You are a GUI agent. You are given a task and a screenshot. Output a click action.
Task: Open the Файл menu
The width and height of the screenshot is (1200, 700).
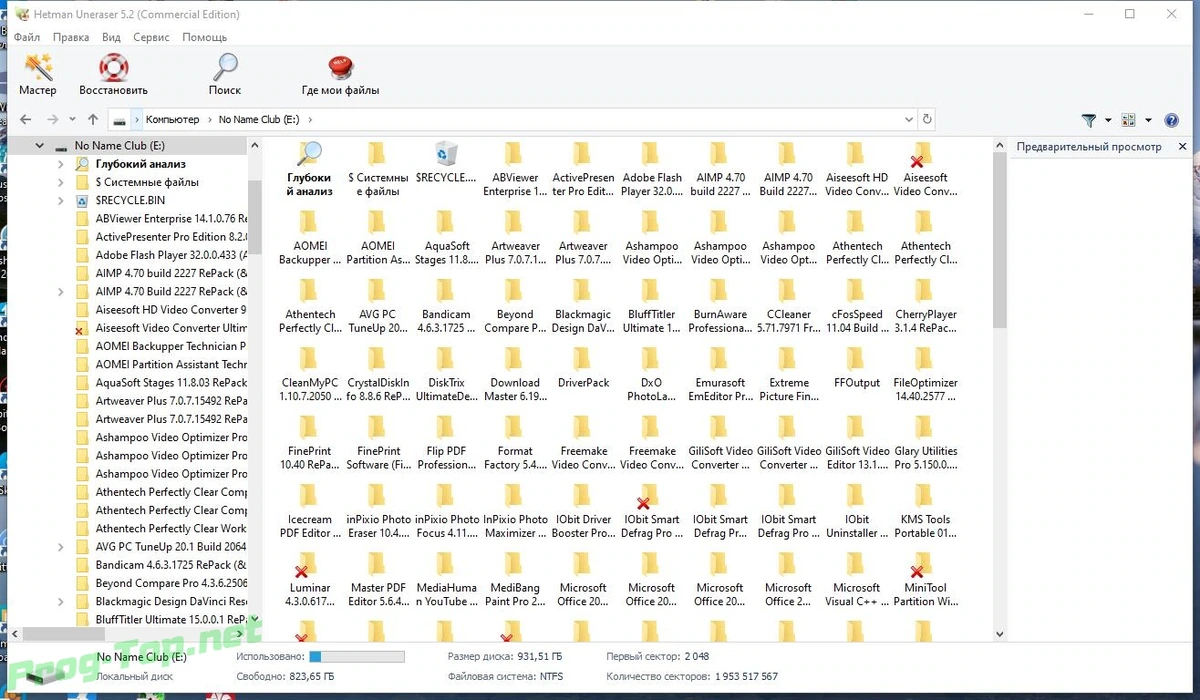click(x=27, y=37)
